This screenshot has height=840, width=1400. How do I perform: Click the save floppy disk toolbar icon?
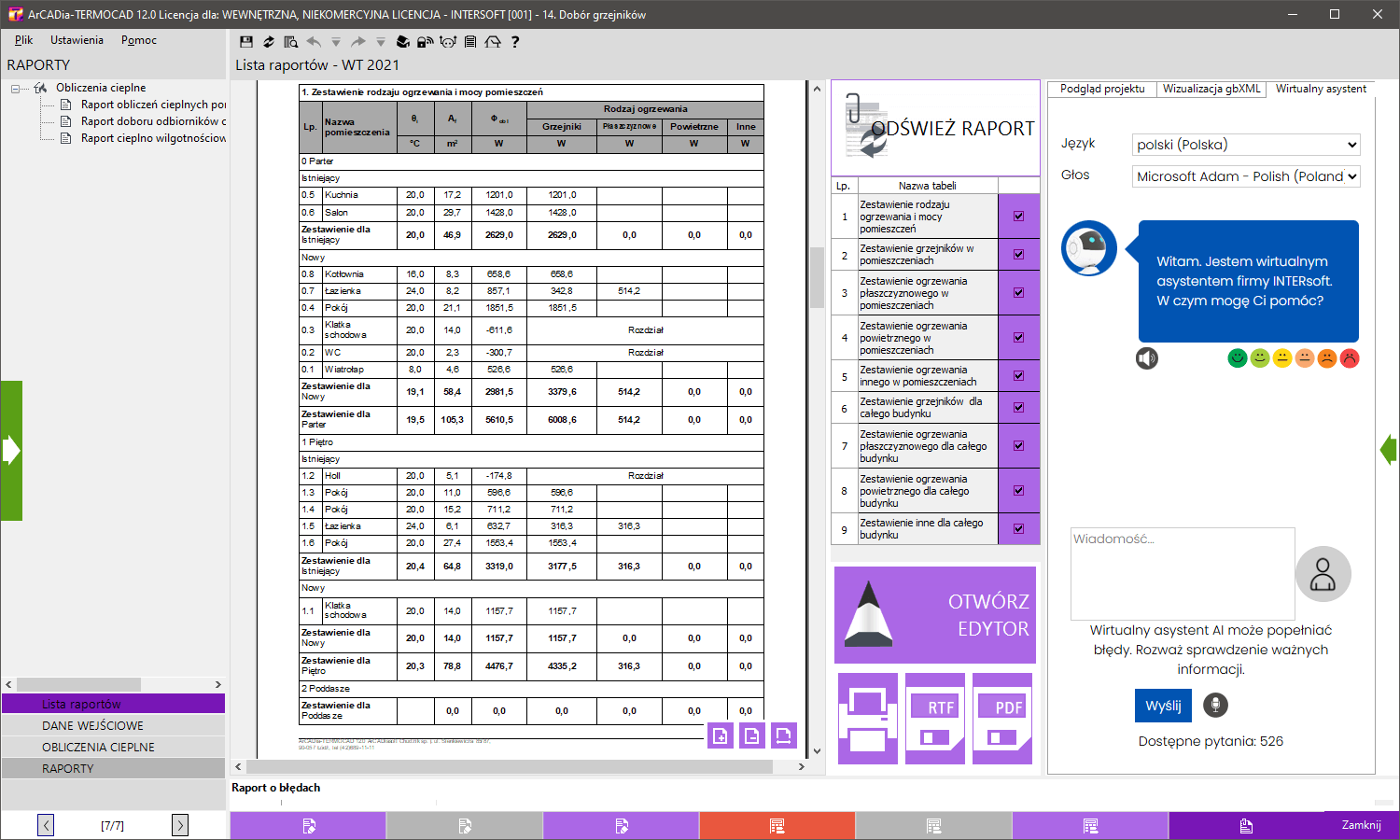246,42
